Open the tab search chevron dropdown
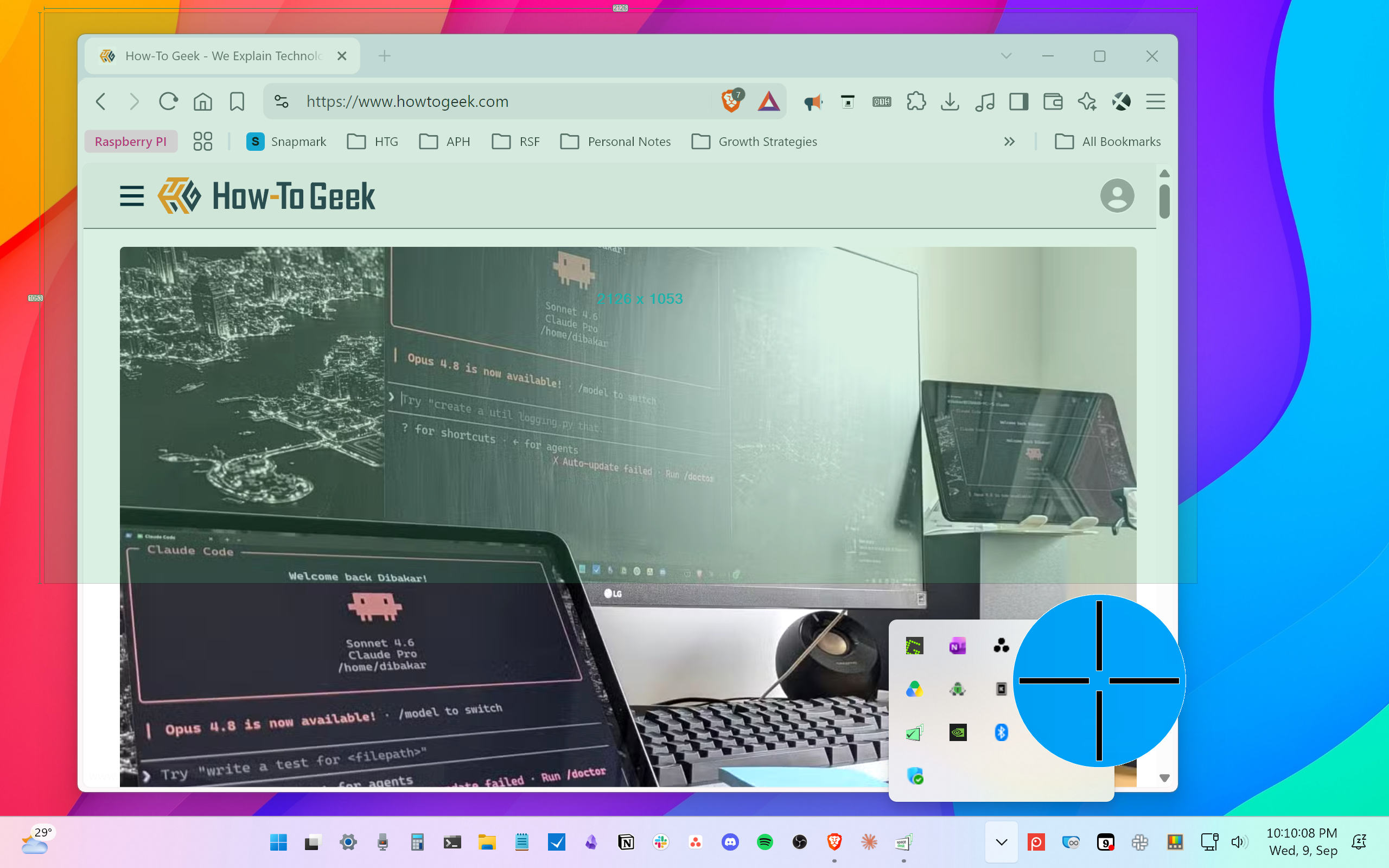The height and width of the screenshot is (868, 1389). (1006, 56)
